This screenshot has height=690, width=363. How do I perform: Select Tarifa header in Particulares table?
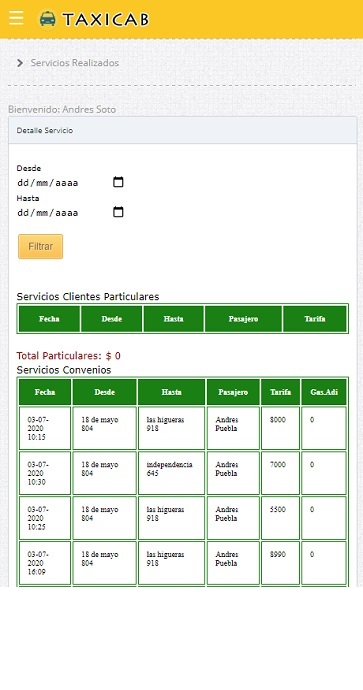click(x=315, y=319)
